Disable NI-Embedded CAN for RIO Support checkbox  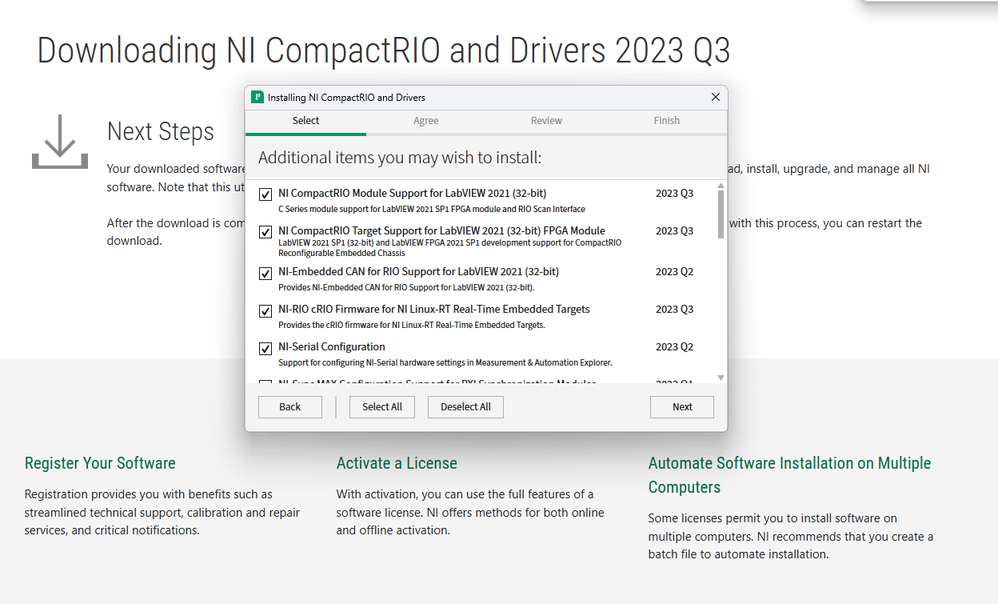click(x=265, y=273)
